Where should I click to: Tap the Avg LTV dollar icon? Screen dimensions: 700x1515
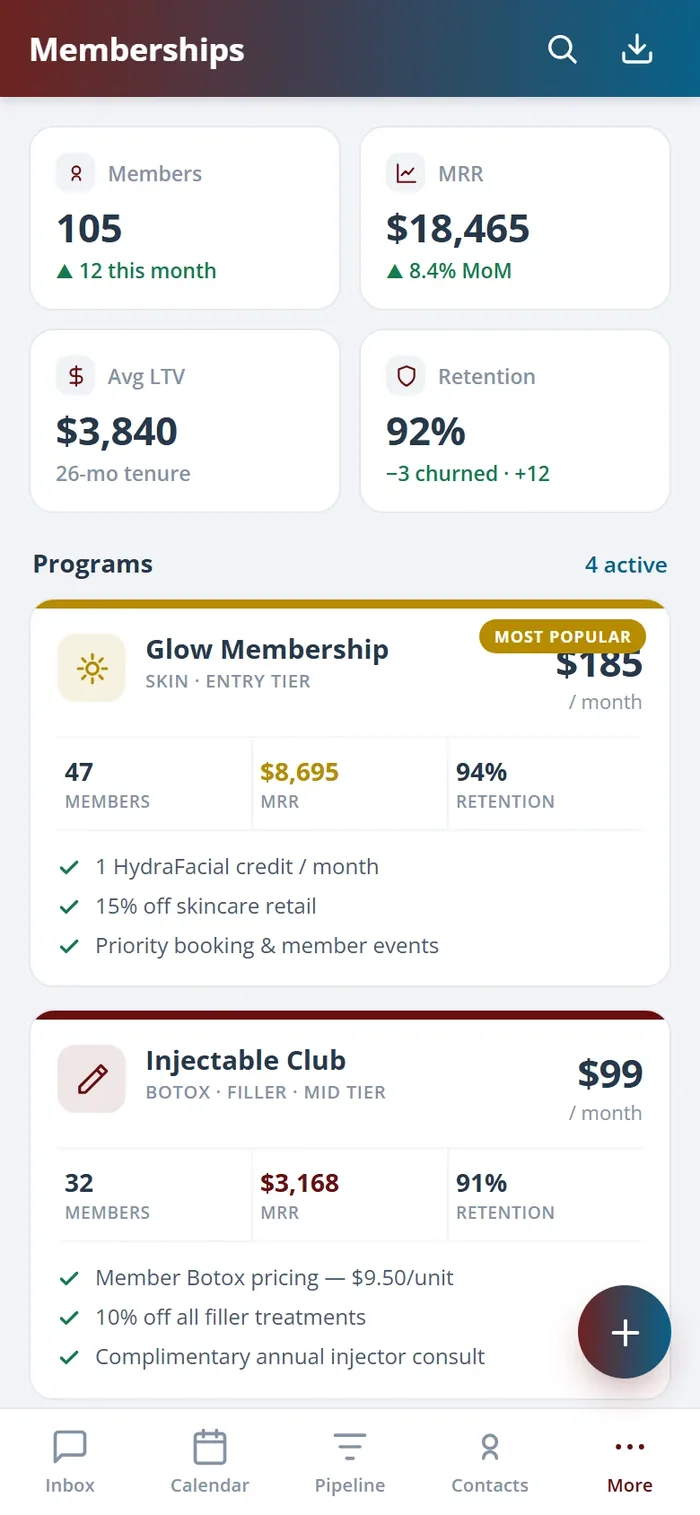pyautogui.click(x=75, y=376)
